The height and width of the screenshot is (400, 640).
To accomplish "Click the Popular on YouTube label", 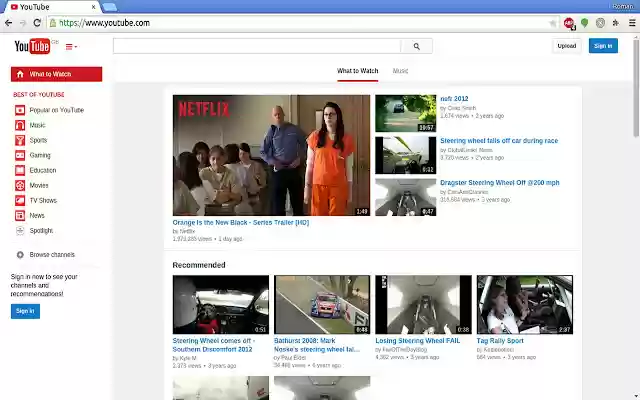I will [57, 110].
